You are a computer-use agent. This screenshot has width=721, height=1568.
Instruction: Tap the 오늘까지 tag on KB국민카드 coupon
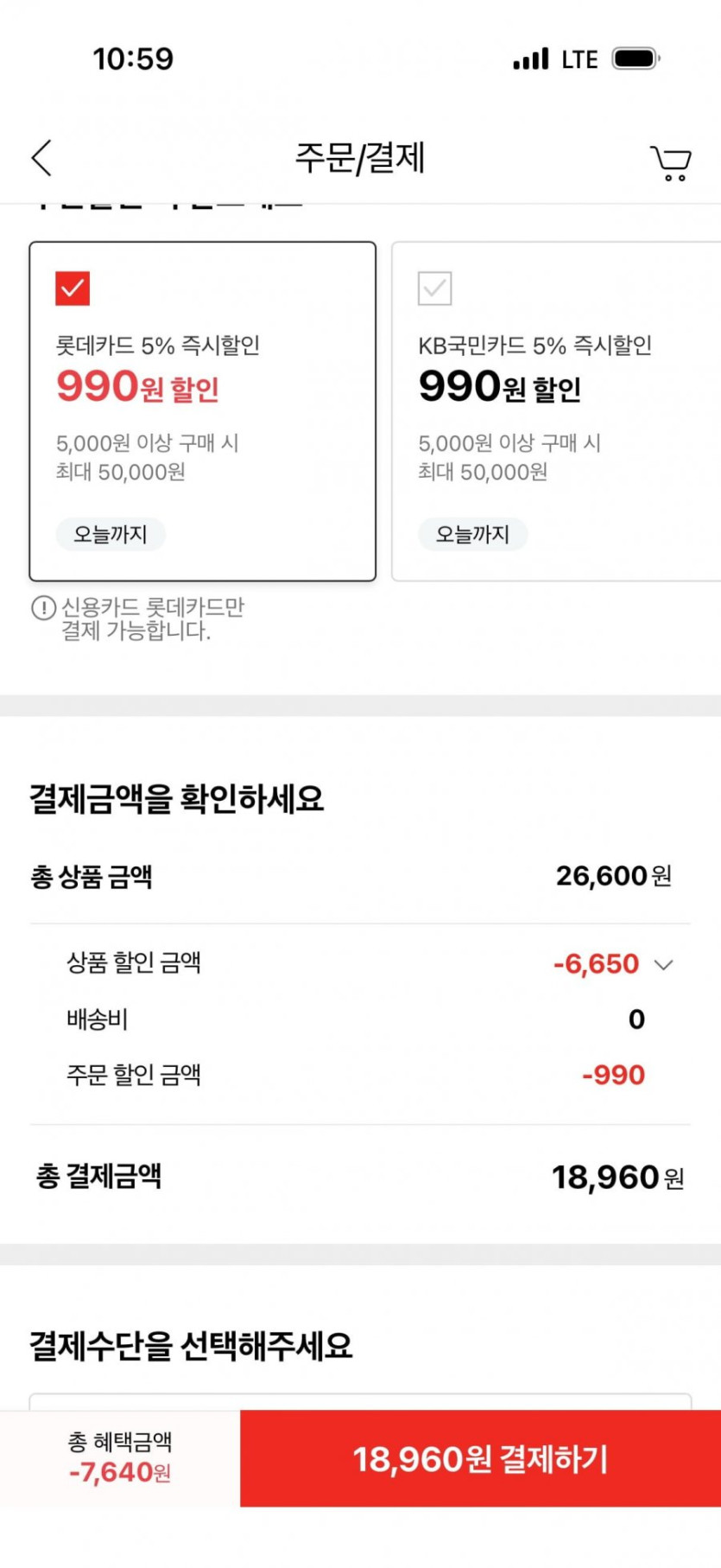(472, 534)
